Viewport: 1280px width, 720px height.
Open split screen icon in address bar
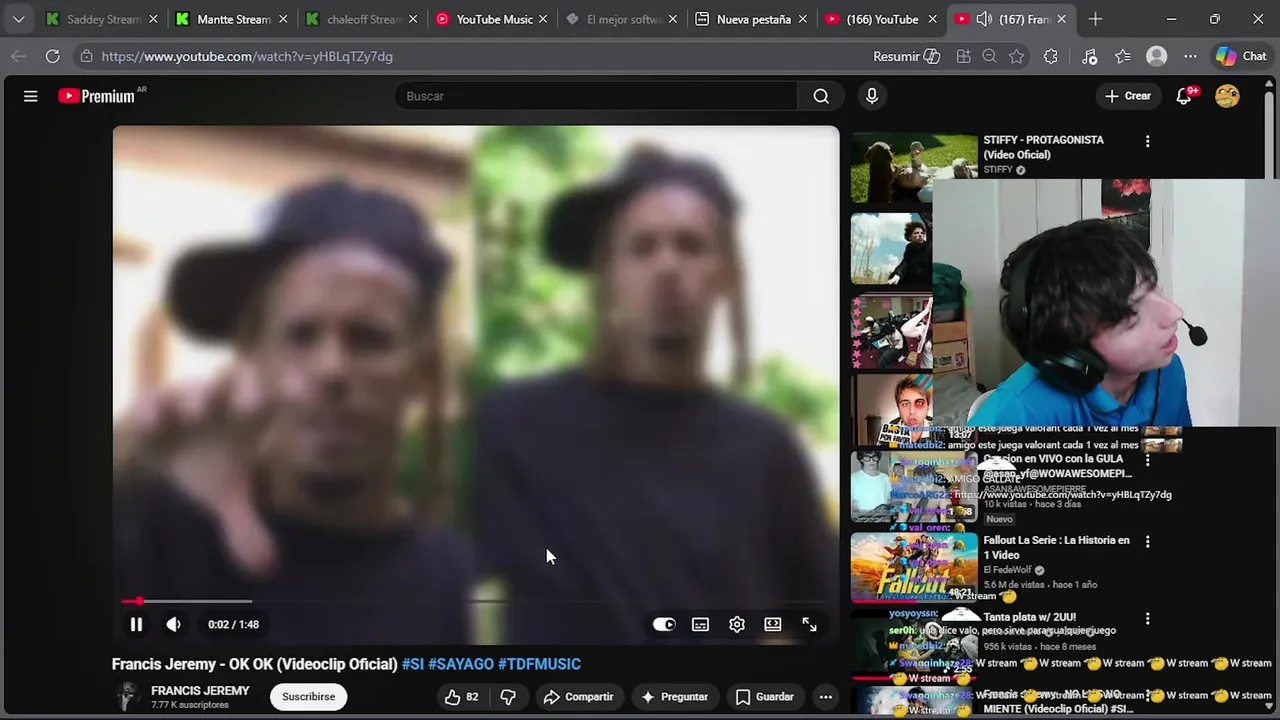click(963, 57)
